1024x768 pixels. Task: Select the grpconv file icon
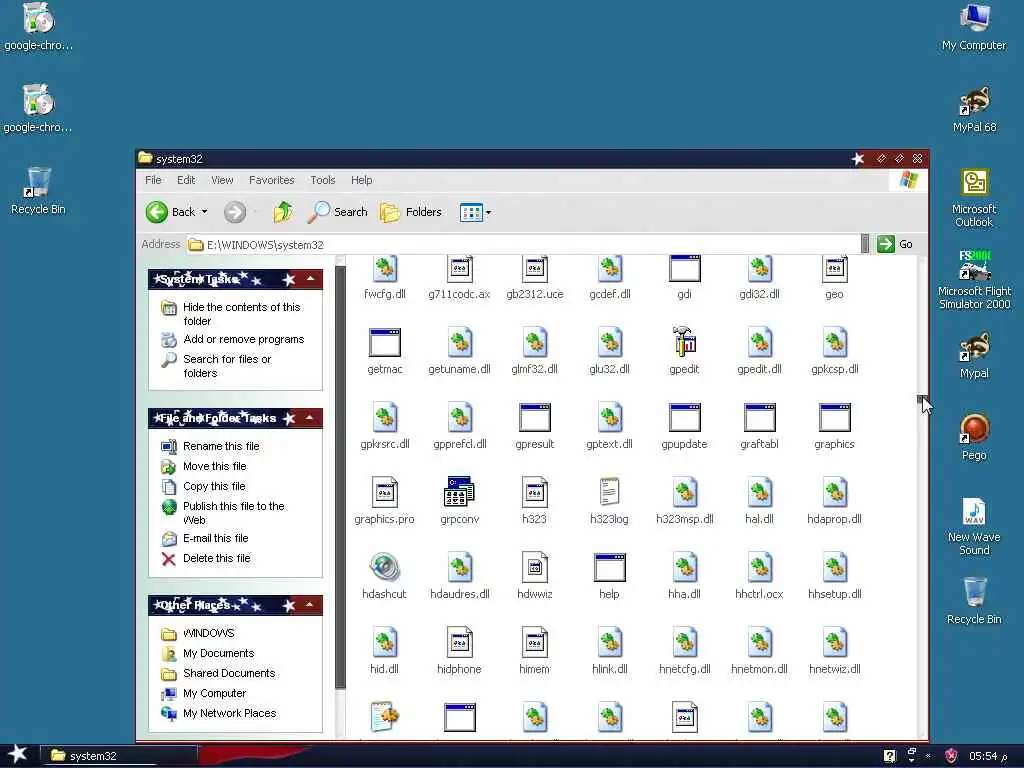pyautogui.click(x=459, y=492)
